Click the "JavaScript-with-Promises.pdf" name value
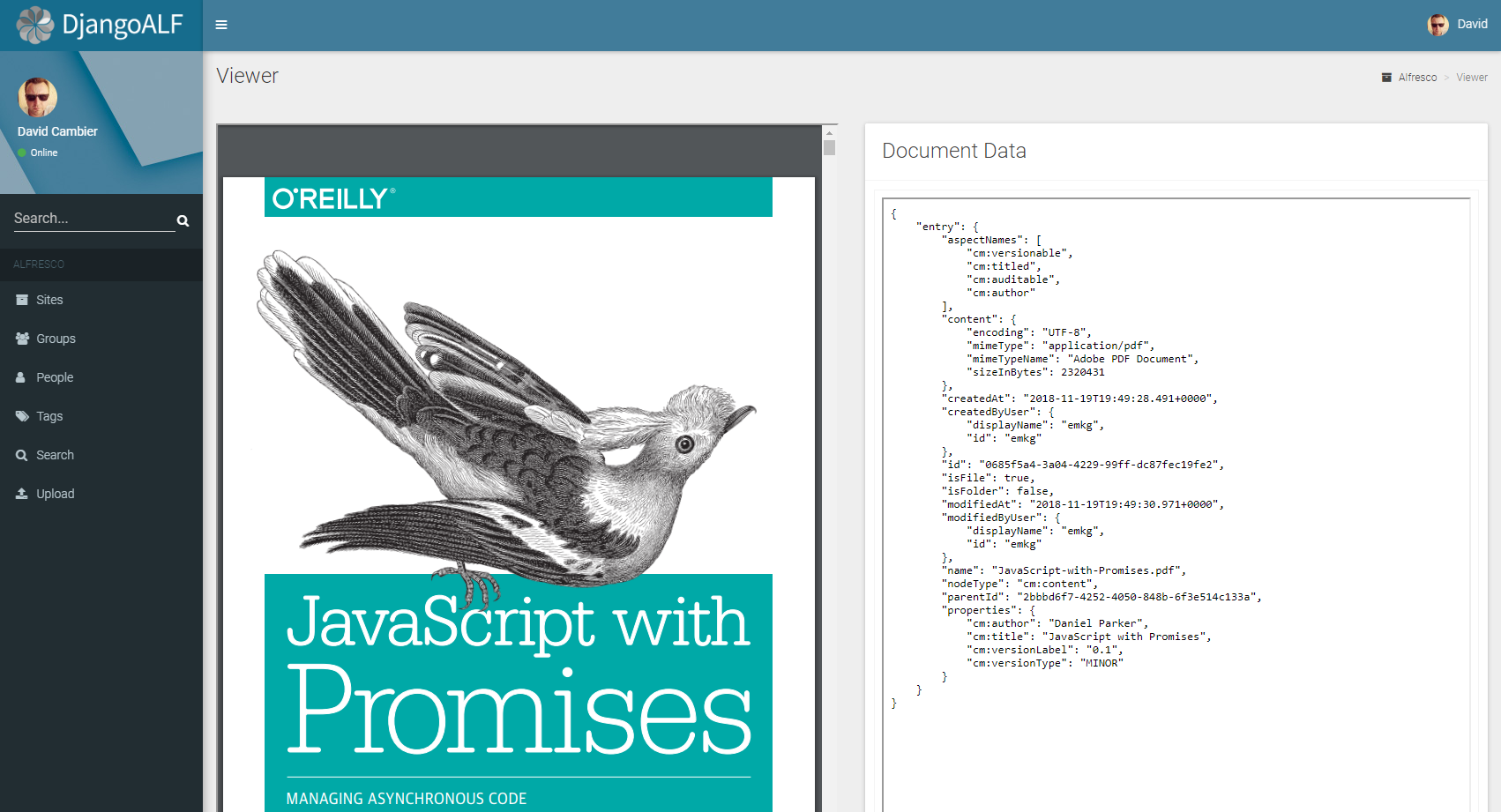 point(1088,570)
